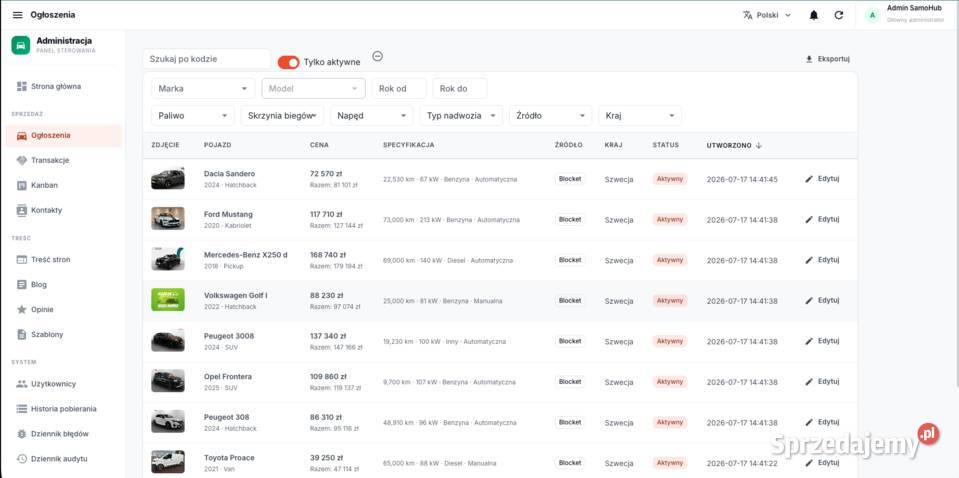This screenshot has height=478, width=959.
Task: Click the Blocket tag for Peugeot 3008
Action: (570, 341)
